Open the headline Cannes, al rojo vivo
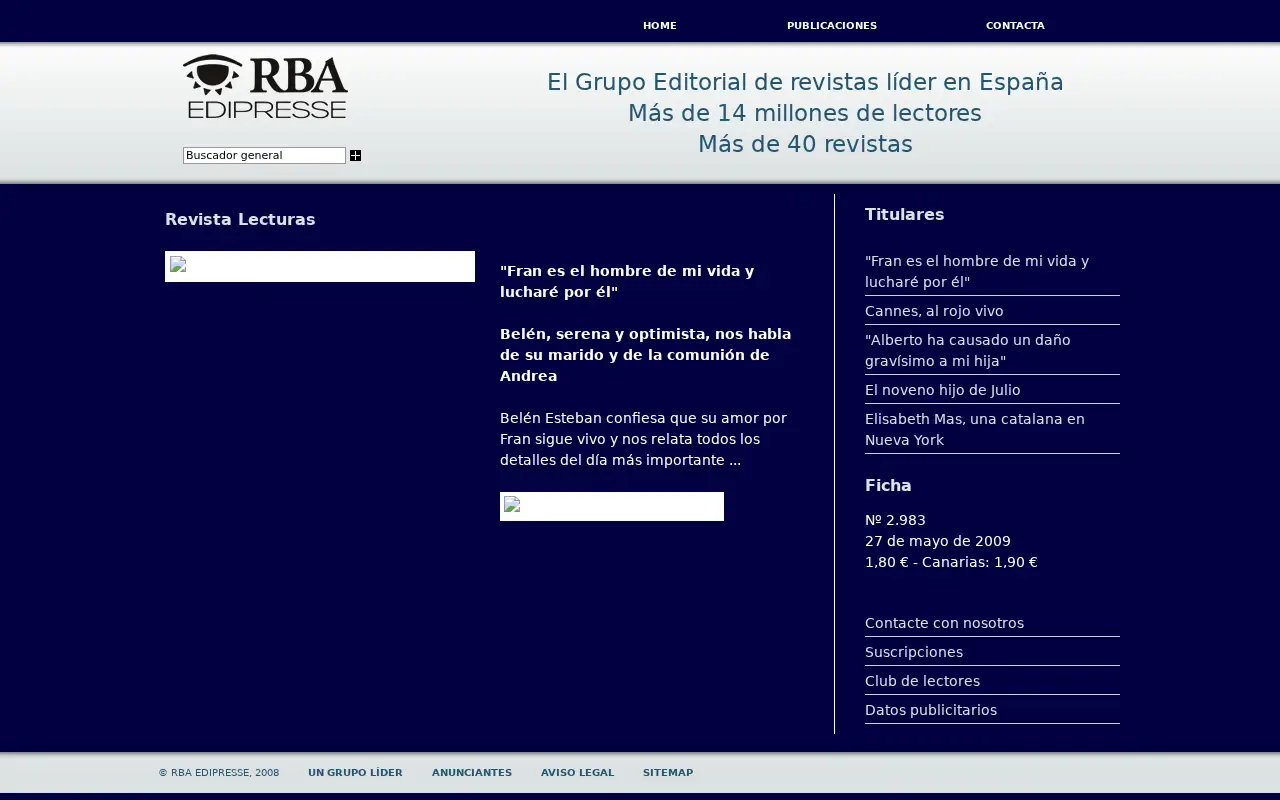 tap(934, 311)
